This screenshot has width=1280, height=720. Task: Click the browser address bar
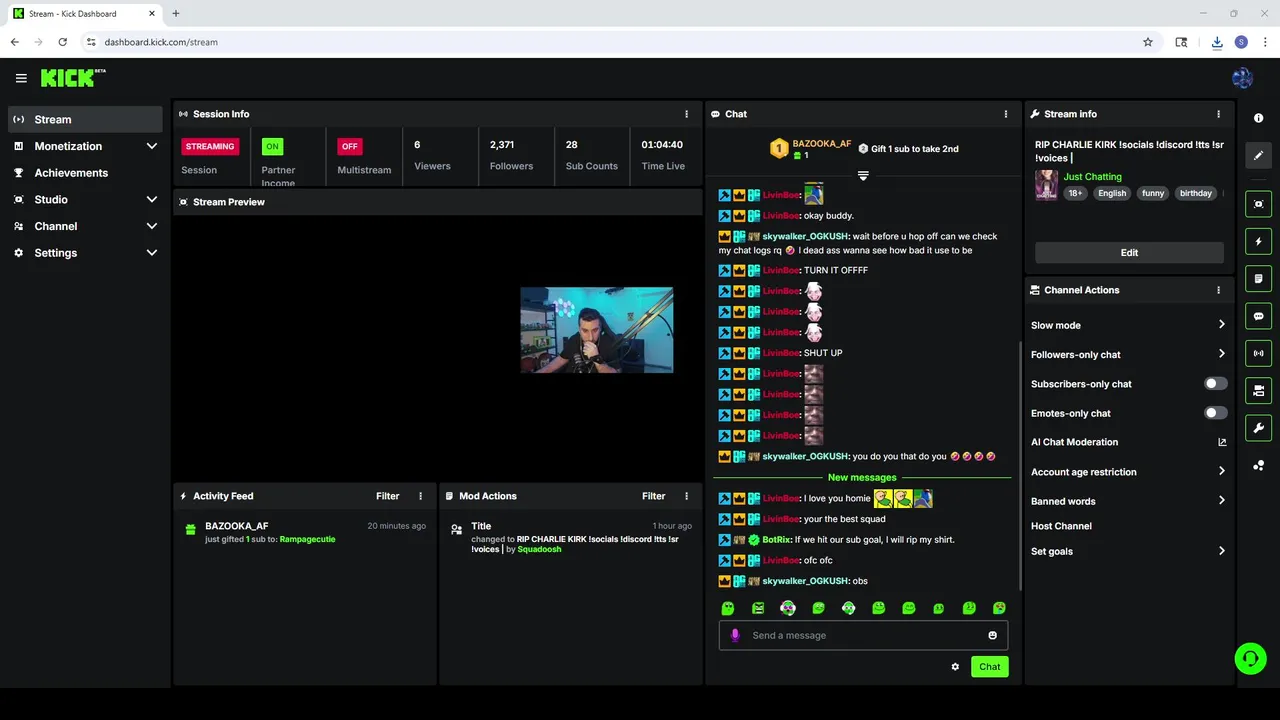pyautogui.click(x=610, y=42)
